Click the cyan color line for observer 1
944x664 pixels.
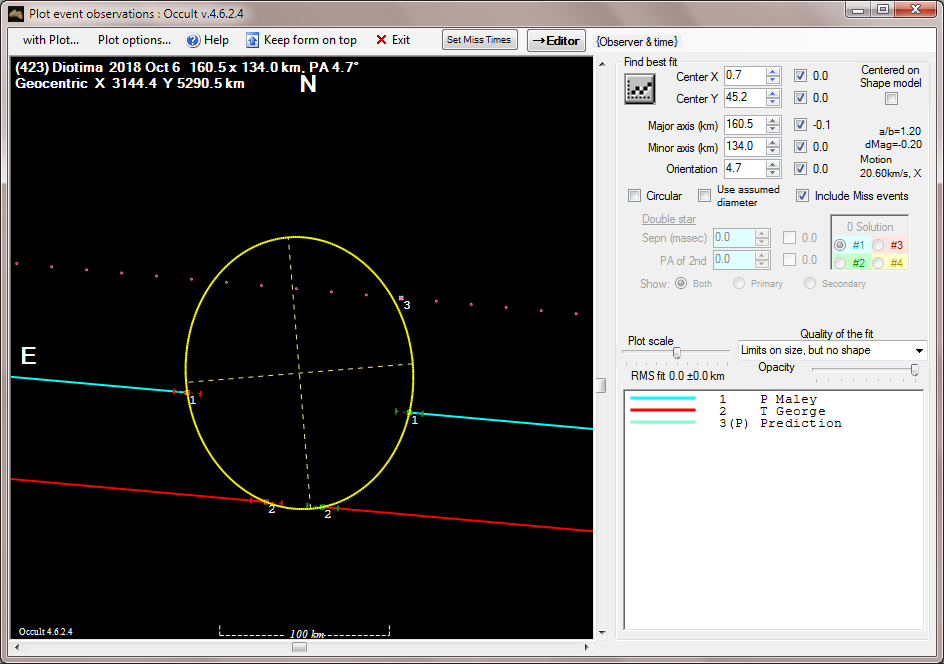tap(663, 399)
